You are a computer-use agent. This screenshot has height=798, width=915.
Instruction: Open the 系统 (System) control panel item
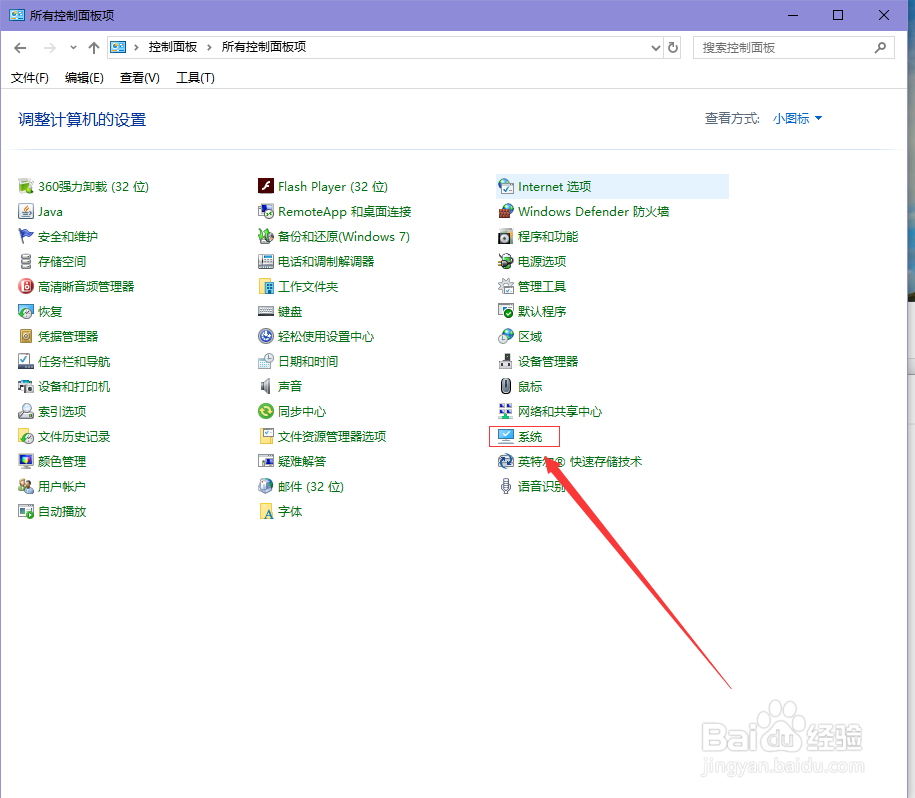(531, 436)
